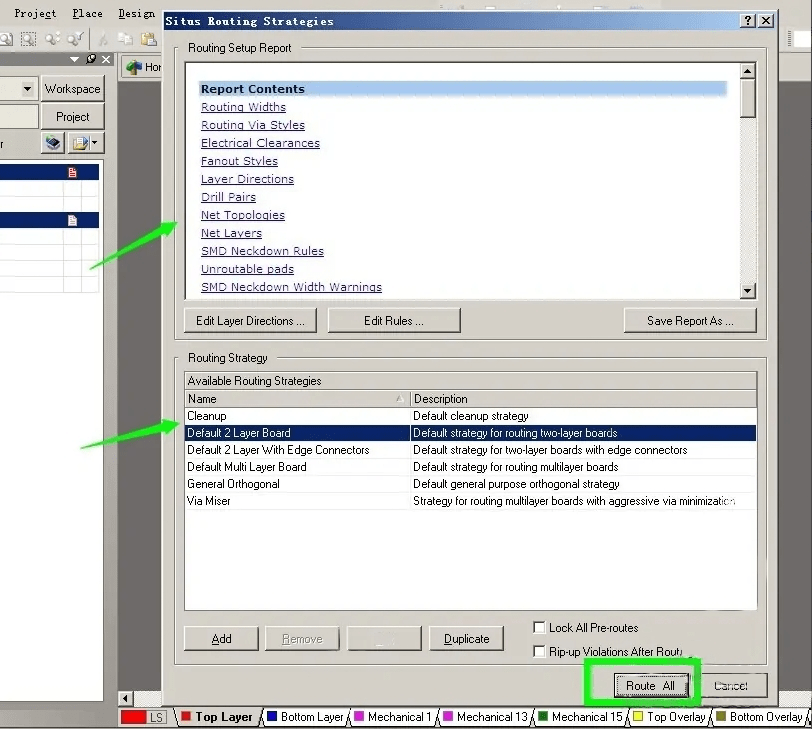Screen dimensions: 812x729
Task: Click the Home tab icon
Action: coord(134,67)
